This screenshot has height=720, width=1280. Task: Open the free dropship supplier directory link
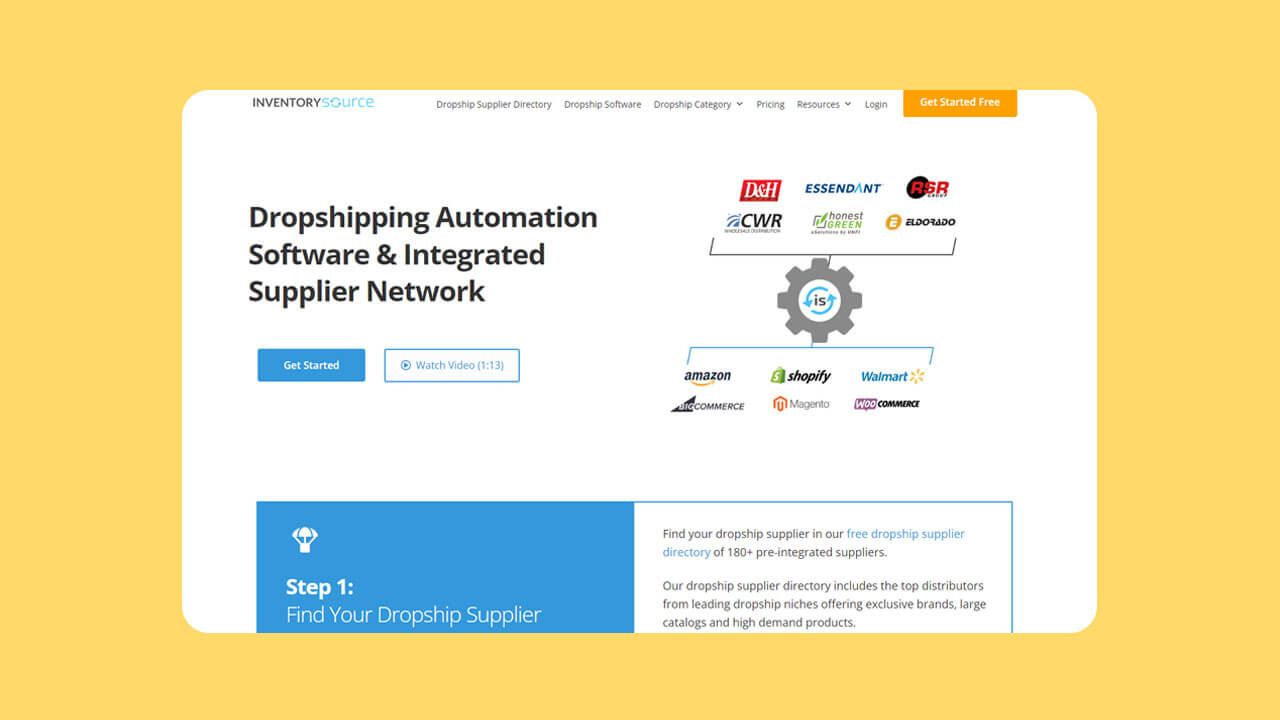tap(814, 543)
